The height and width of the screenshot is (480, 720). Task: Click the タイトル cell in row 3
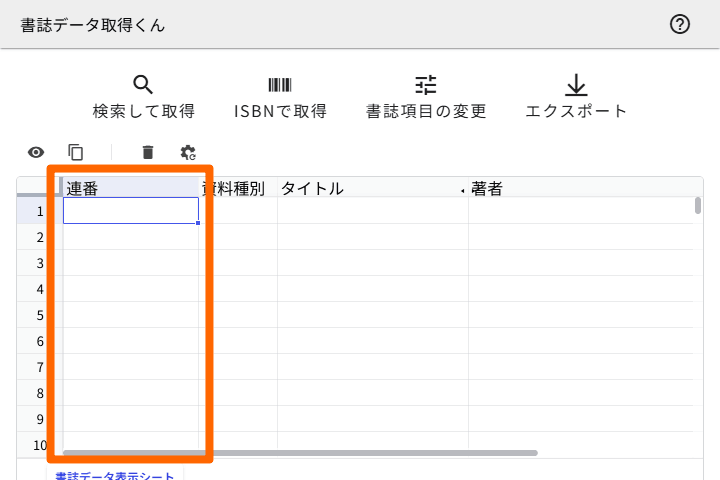coord(372,263)
